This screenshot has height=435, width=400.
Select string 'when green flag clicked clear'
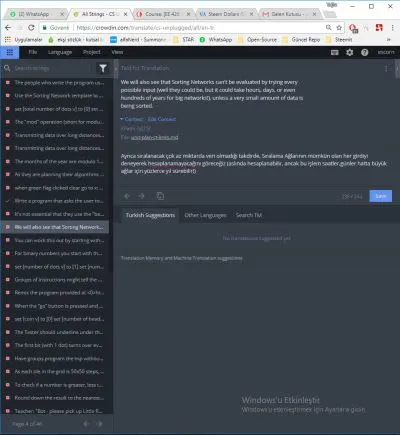pos(56,188)
